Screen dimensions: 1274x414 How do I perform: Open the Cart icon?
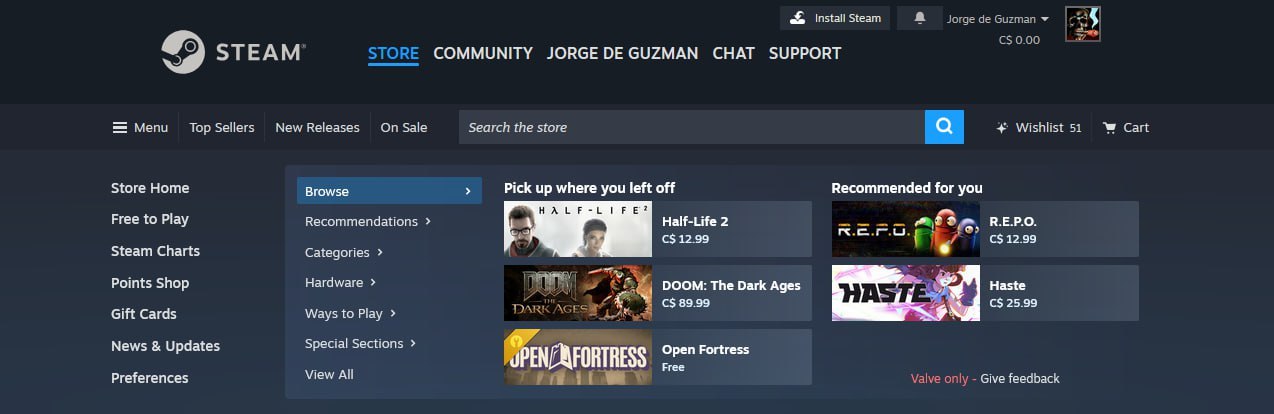(x=1109, y=128)
